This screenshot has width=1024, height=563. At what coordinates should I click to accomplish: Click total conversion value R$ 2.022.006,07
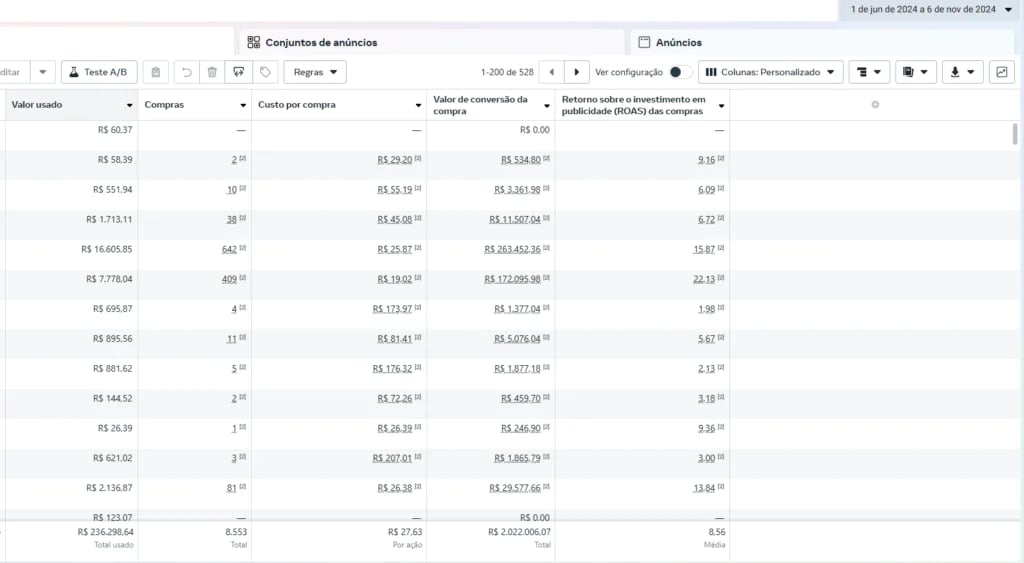click(519, 532)
